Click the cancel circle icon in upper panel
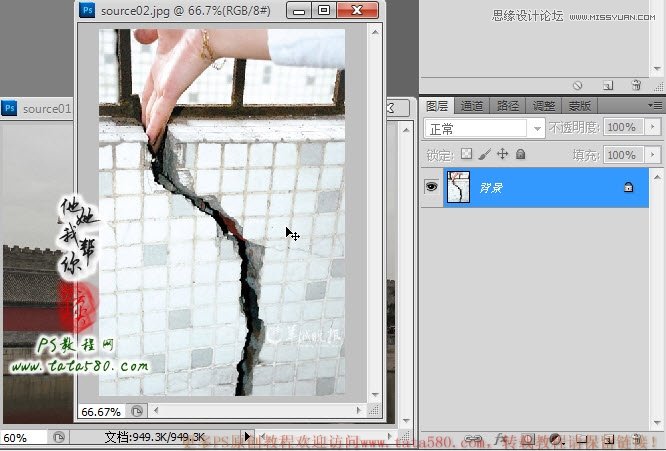 pyautogui.click(x=577, y=86)
